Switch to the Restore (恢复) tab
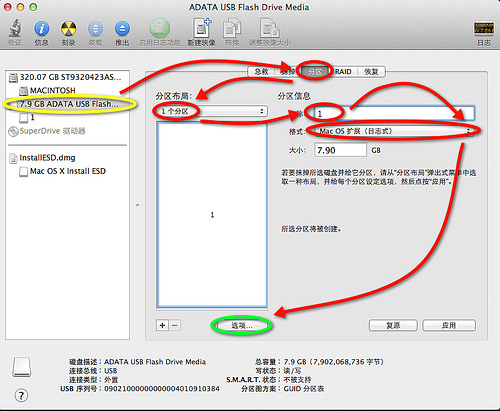 [371, 72]
